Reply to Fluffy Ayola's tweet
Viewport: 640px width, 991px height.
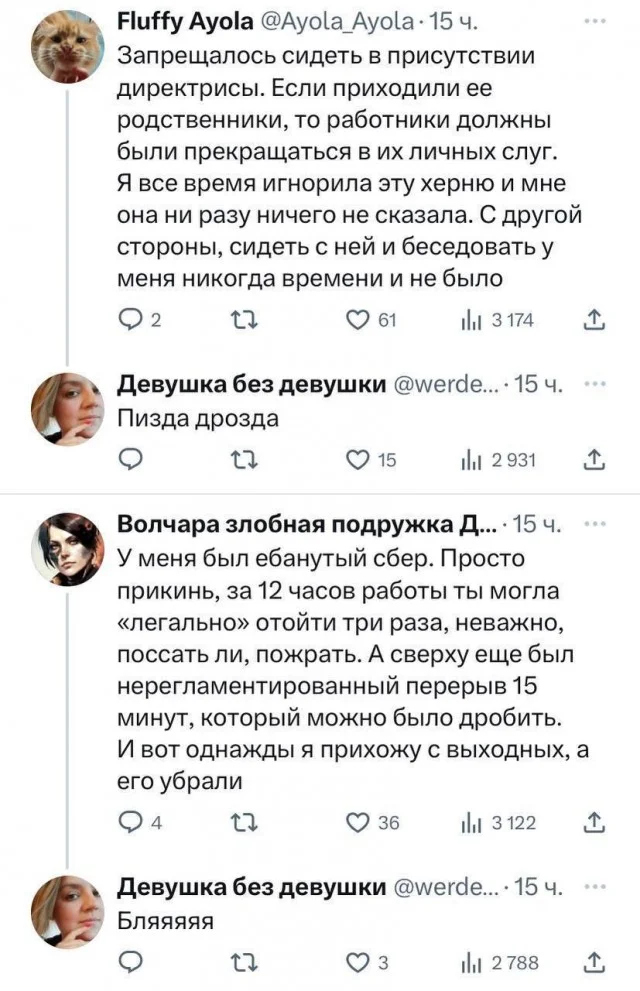(130, 321)
